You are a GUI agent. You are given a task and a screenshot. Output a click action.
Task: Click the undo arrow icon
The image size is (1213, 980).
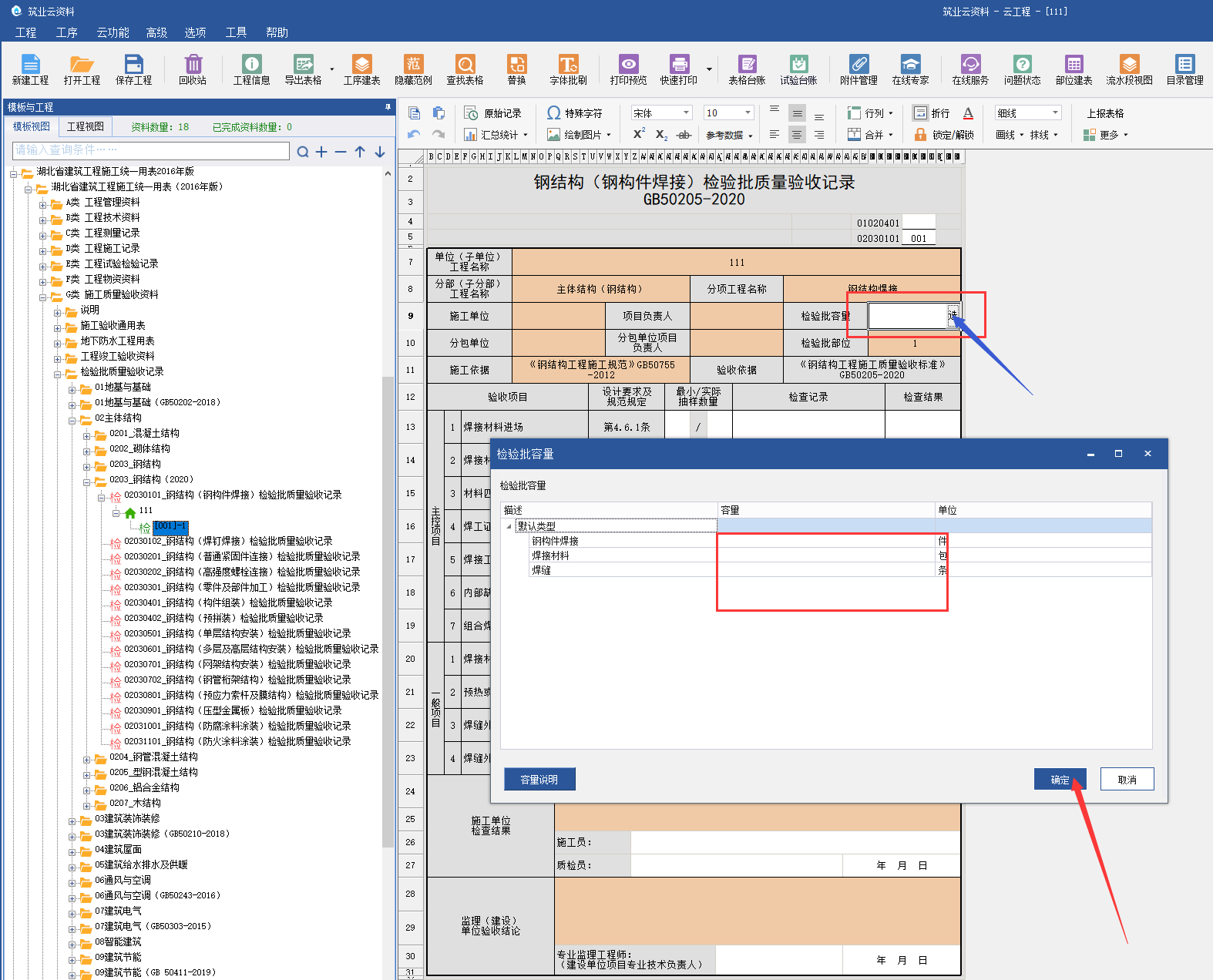click(x=414, y=135)
